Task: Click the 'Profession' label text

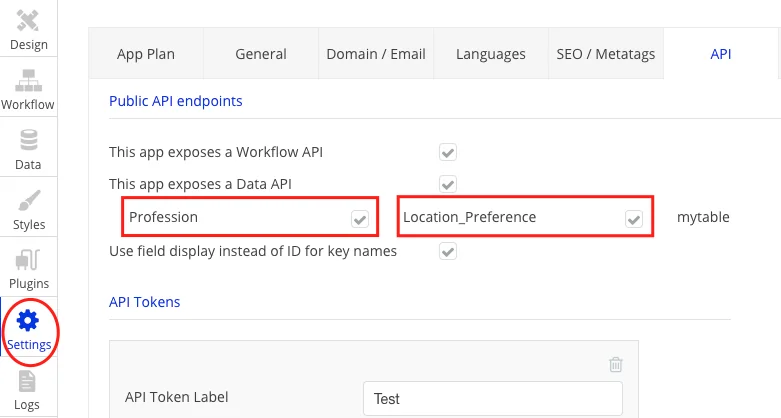Action: click(163, 217)
